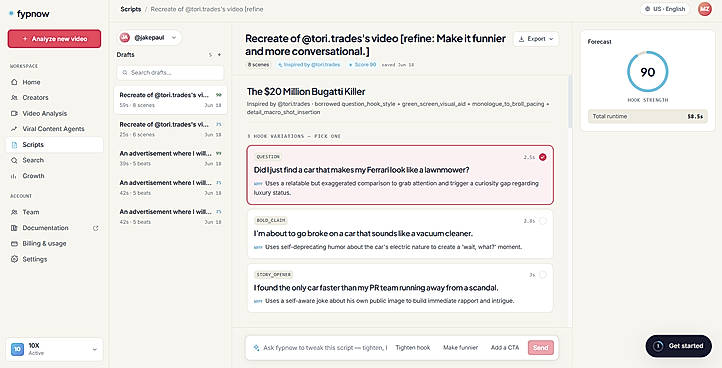Click the QUESTION label tag

[x=268, y=157]
